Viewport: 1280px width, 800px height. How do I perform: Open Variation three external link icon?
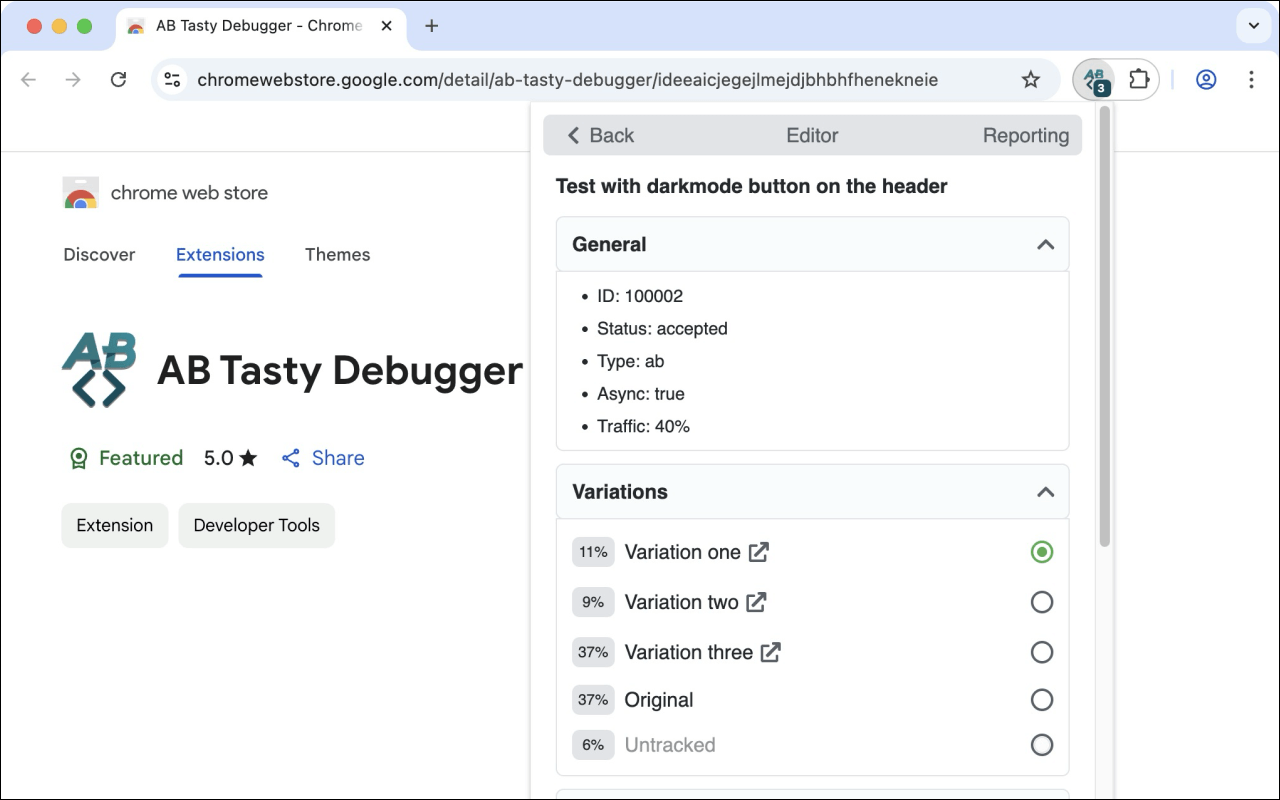770,652
